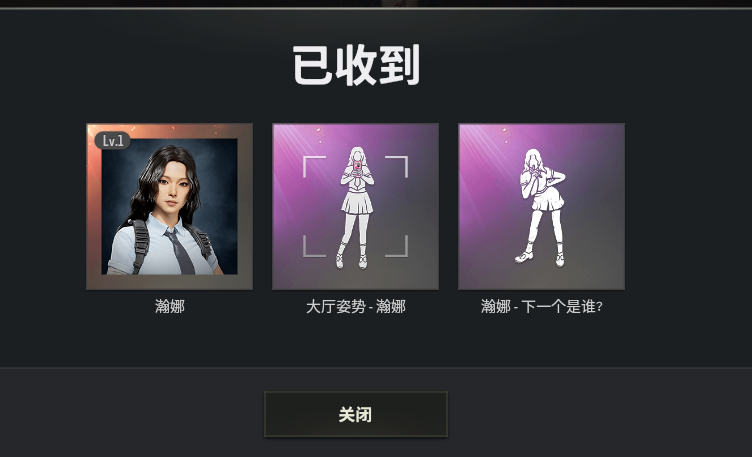The image size is (752, 457).
Task: Click the pink phone in the pose icon
Action: pos(357,165)
